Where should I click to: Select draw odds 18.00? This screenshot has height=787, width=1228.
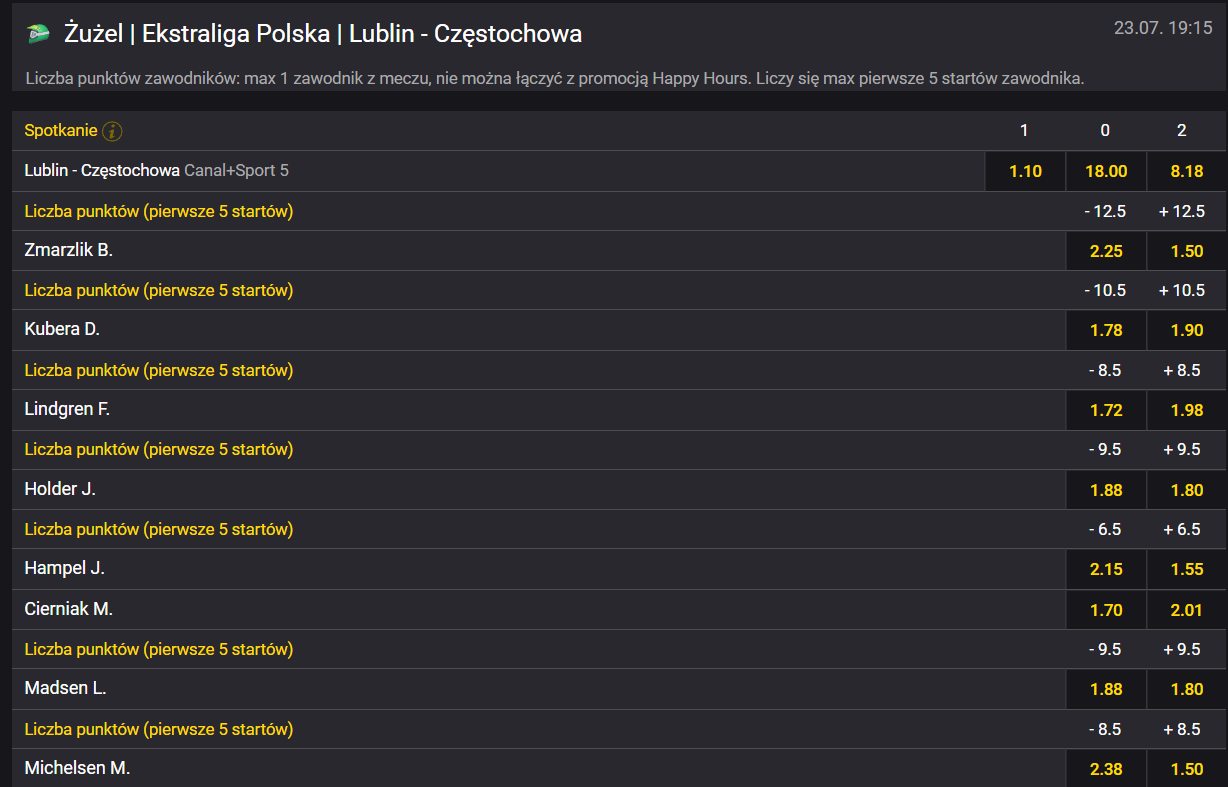point(1106,171)
